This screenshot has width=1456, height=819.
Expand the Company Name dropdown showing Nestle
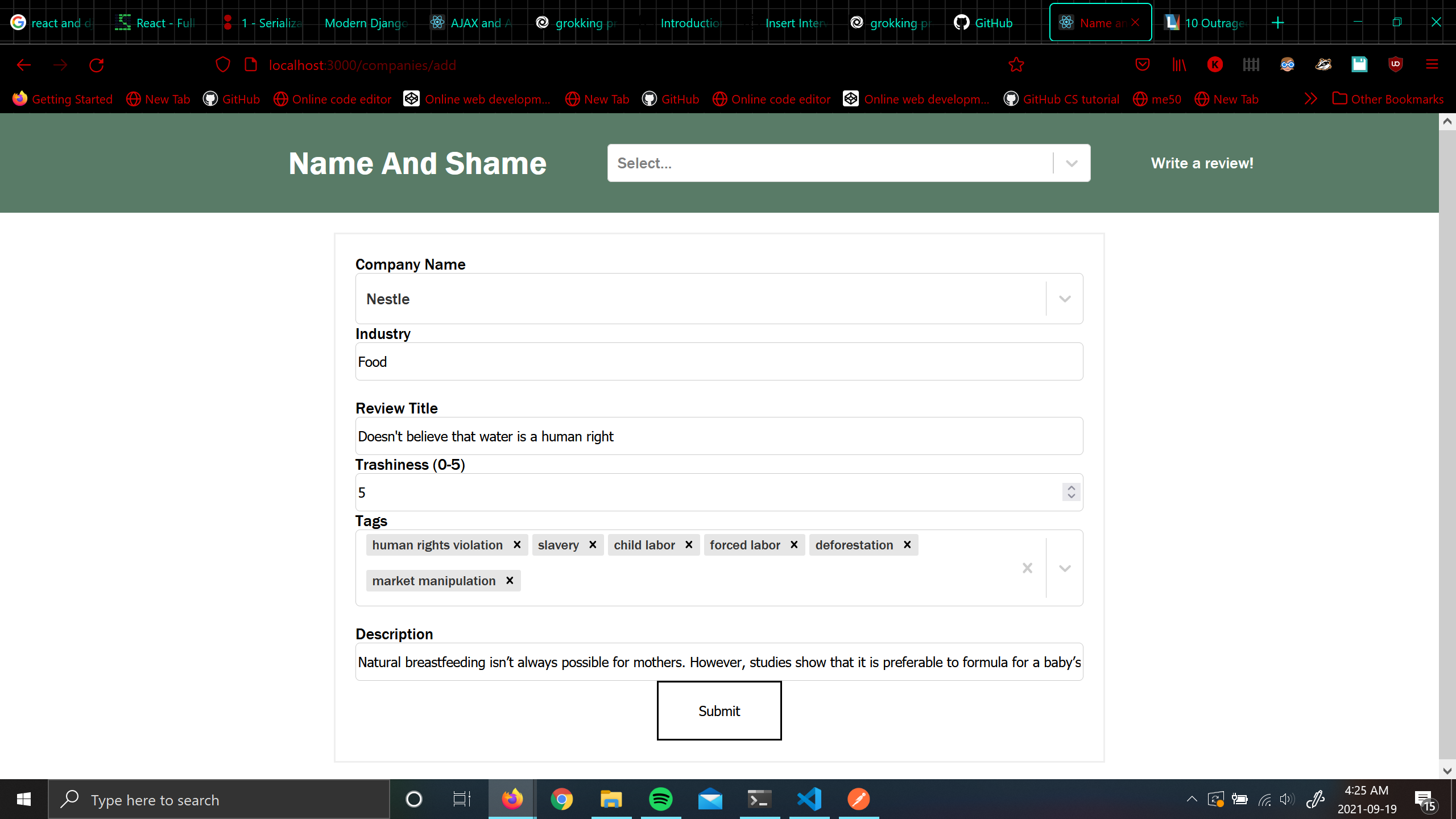[1064, 299]
